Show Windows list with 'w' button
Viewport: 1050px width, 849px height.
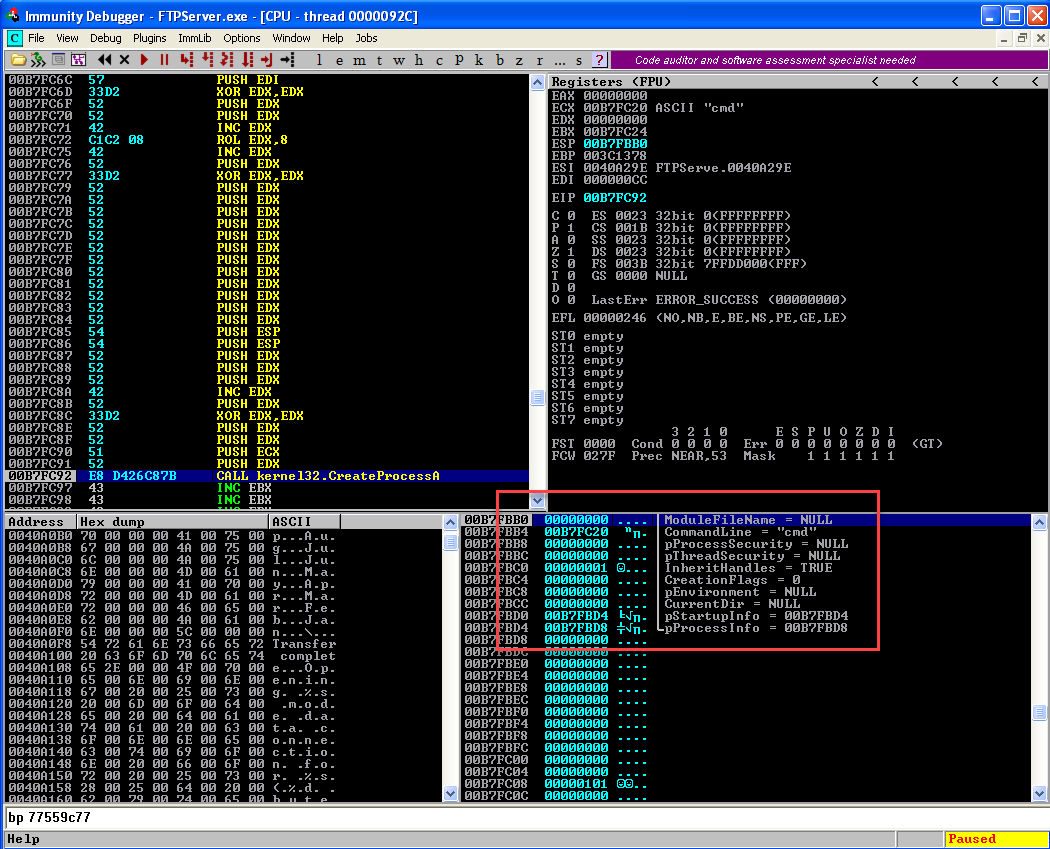399,60
